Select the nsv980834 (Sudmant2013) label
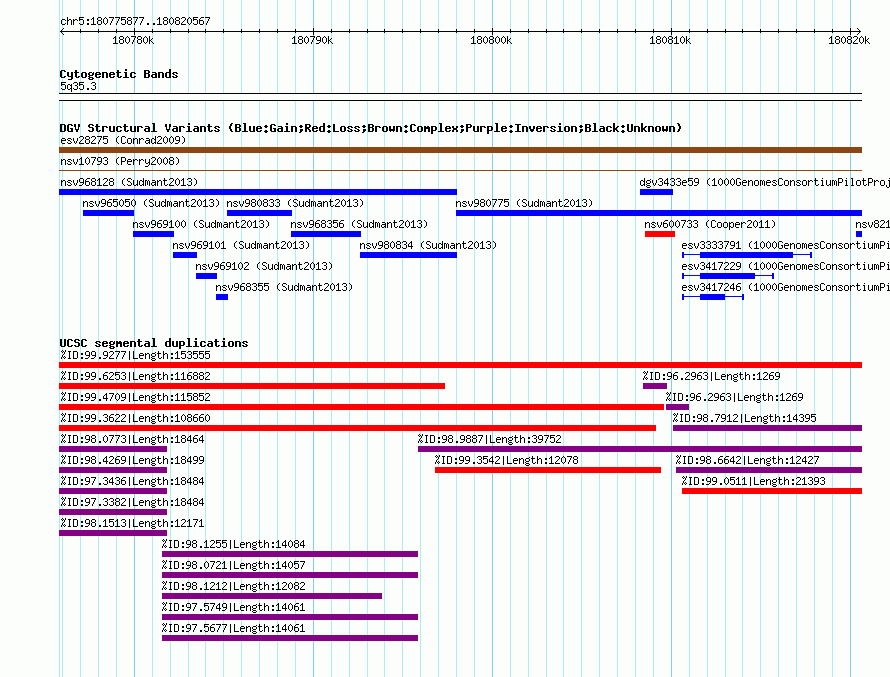Image resolution: width=890 pixels, height=677 pixels. [428, 245]
